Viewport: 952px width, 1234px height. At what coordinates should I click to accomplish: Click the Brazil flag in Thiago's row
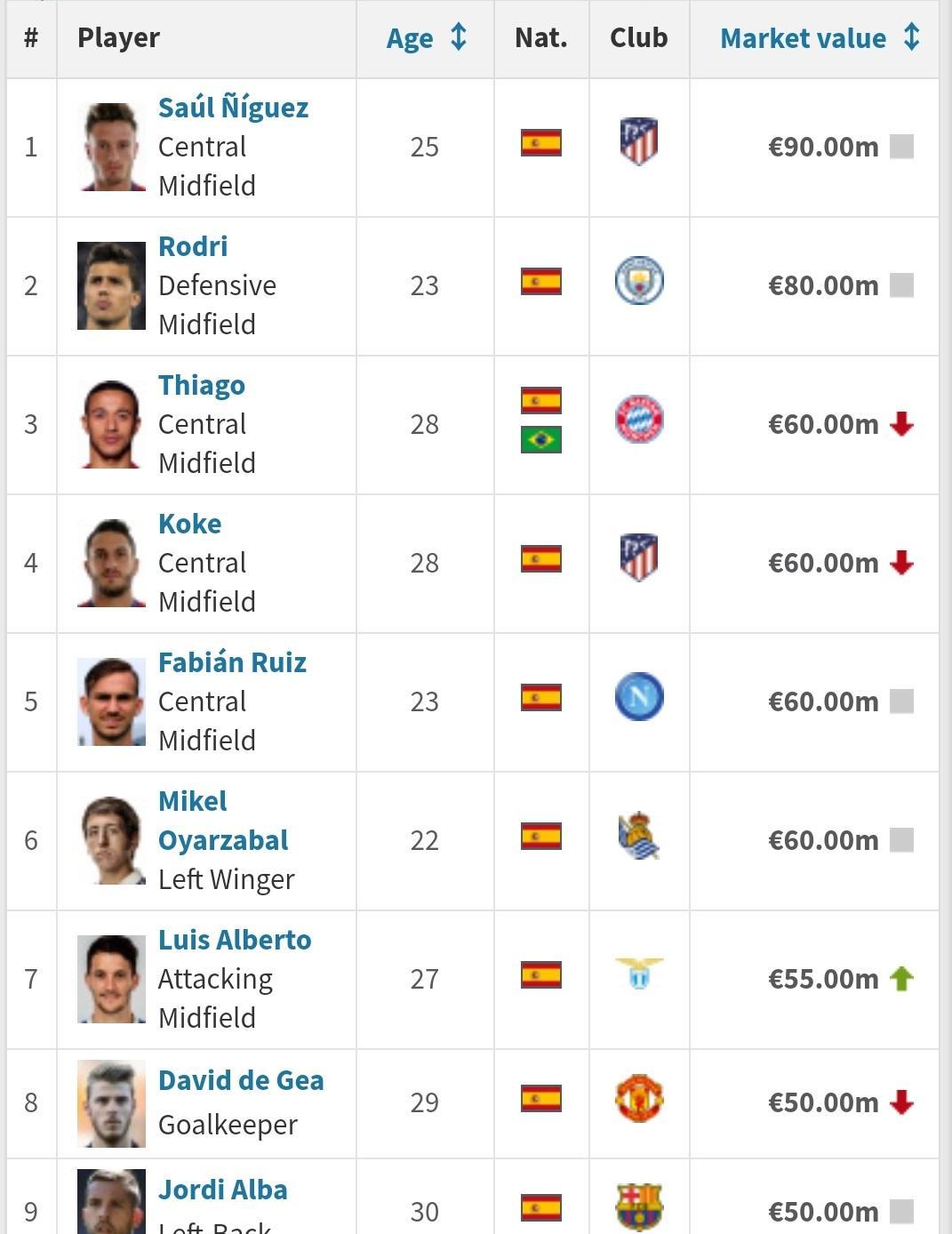tap(541, 439)
